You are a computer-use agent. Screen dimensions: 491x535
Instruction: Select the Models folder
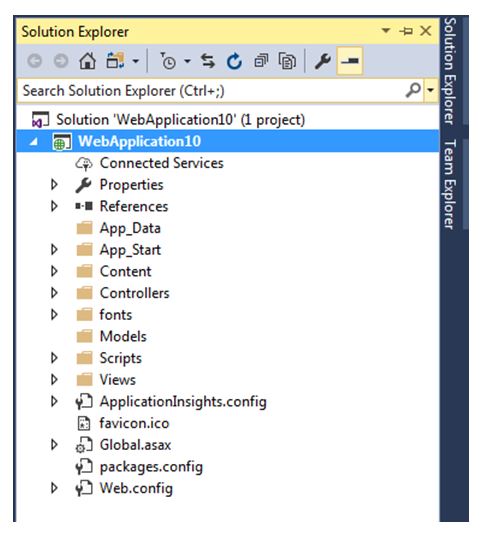pyautogui.click(x=123, y=336)
